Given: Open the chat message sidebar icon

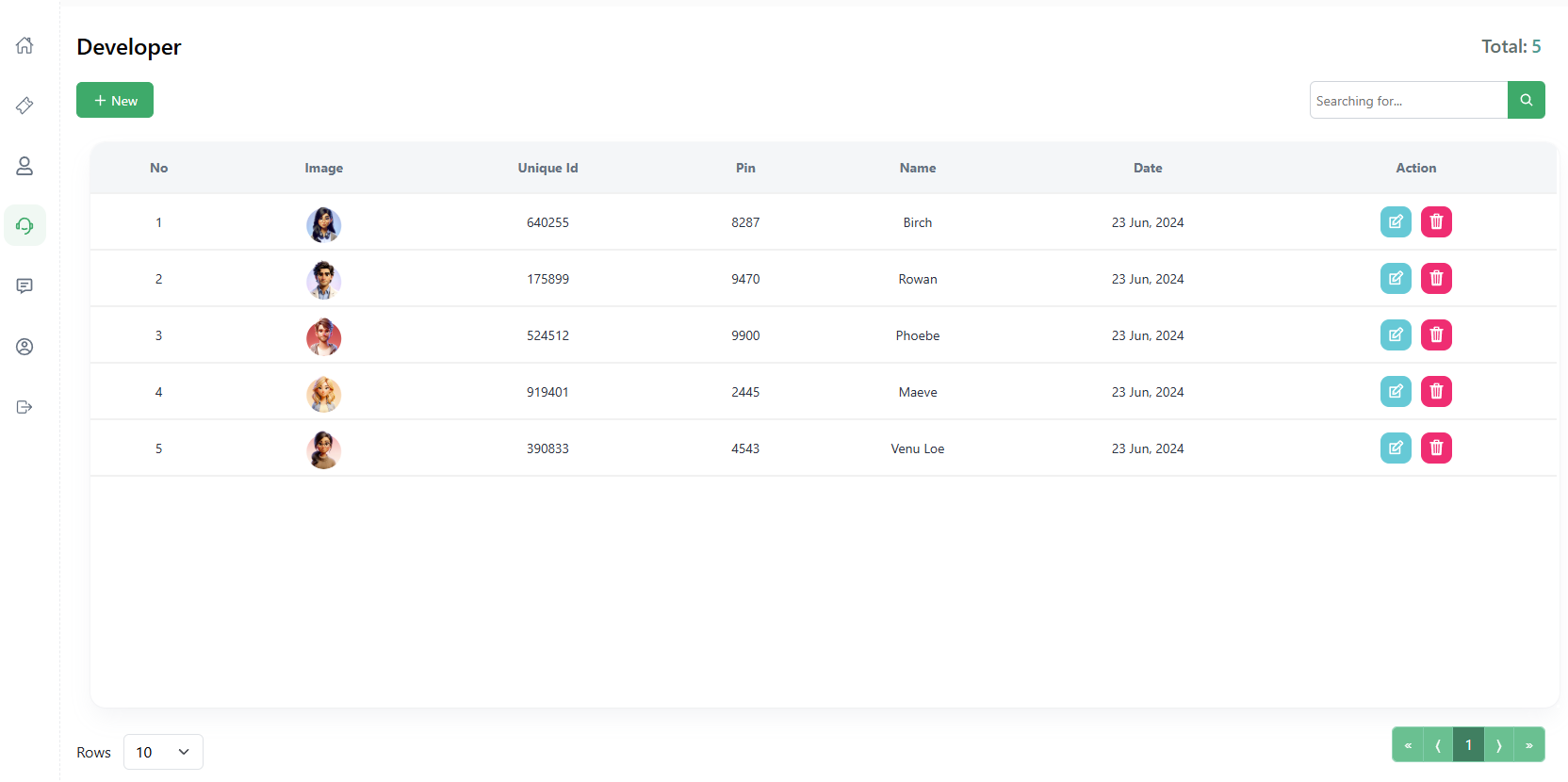Looking at the screenshot, I should (x=24, y=286).
